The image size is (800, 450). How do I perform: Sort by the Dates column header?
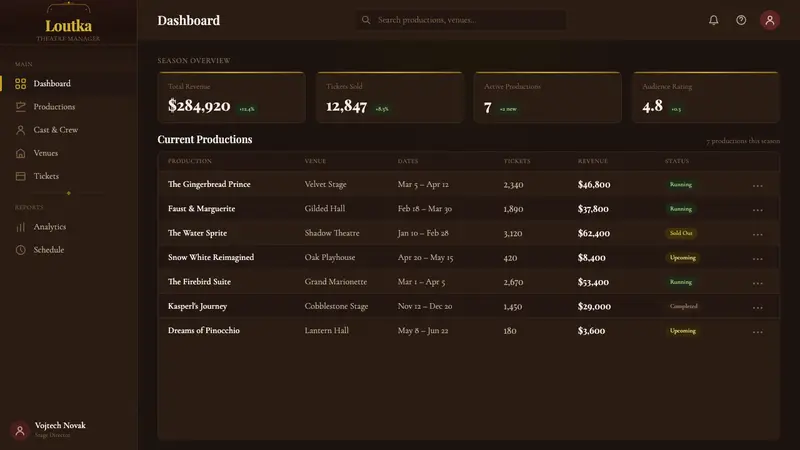click(x=408, y=161)
